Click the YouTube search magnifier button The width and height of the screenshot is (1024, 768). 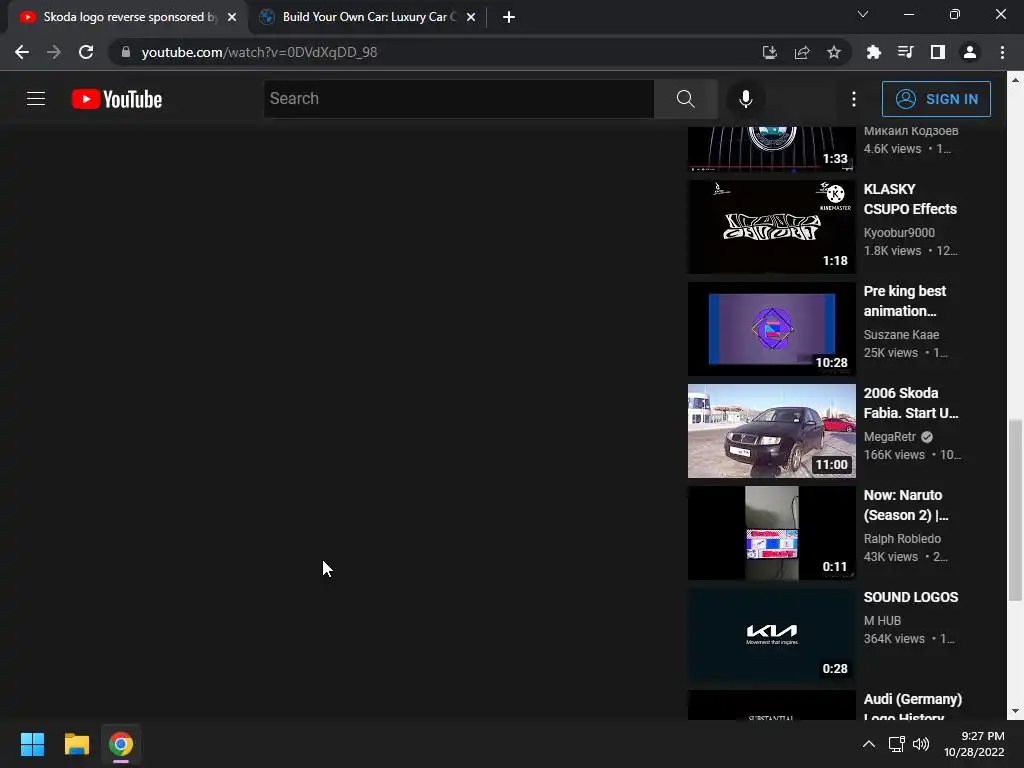pos(685,99)
